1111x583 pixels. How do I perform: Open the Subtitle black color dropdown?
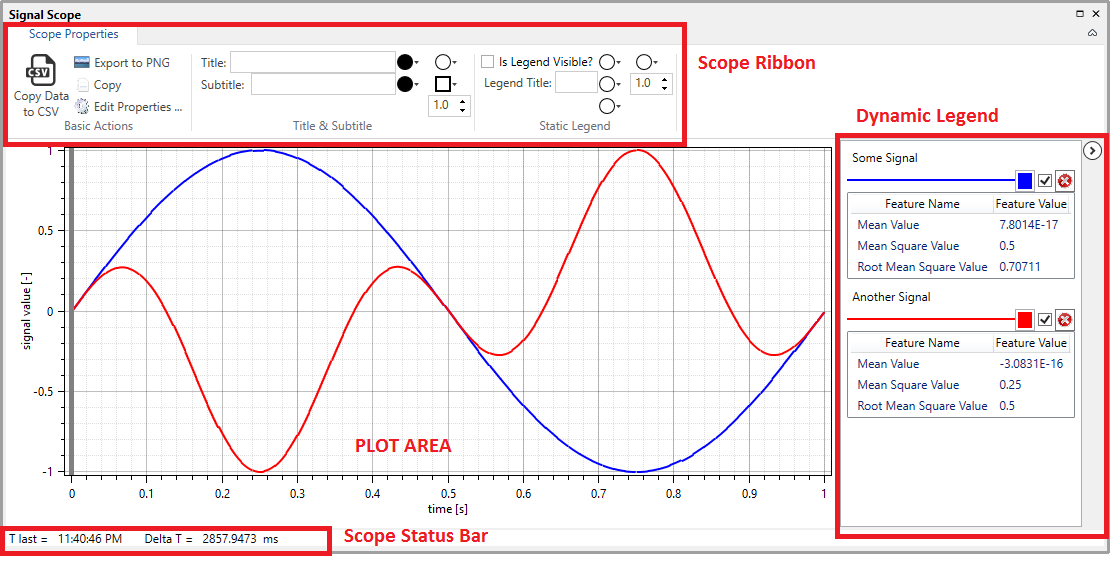click(x=408, y=84)
